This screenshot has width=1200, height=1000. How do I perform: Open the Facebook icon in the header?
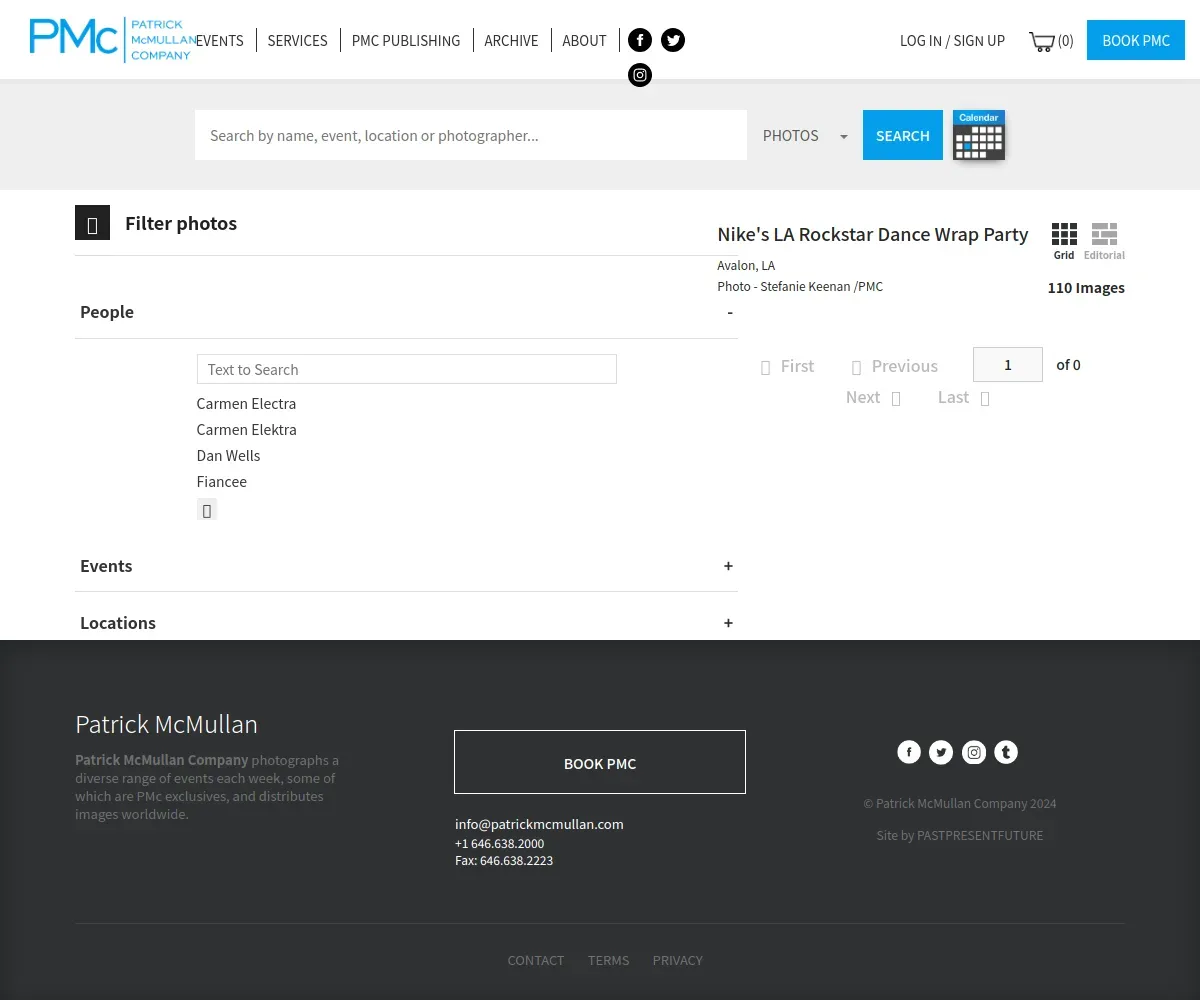coord(640,40)
